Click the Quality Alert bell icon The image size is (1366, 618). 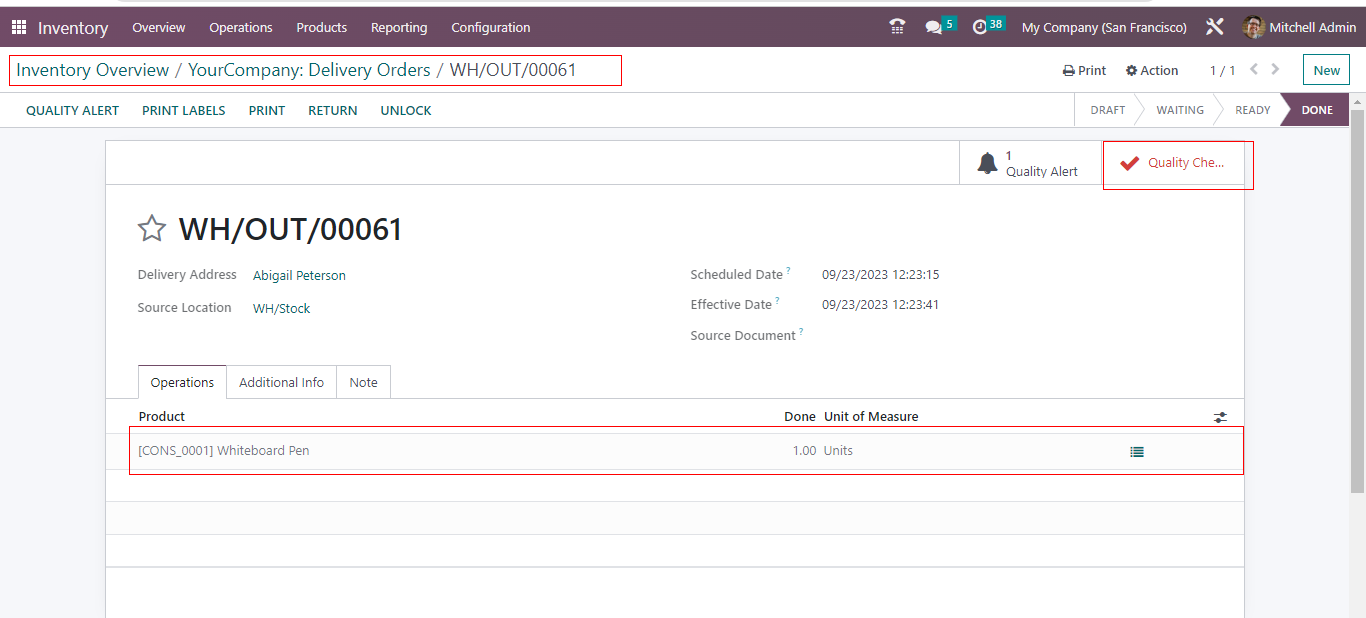pyautogui.click(x=988, y=163)
